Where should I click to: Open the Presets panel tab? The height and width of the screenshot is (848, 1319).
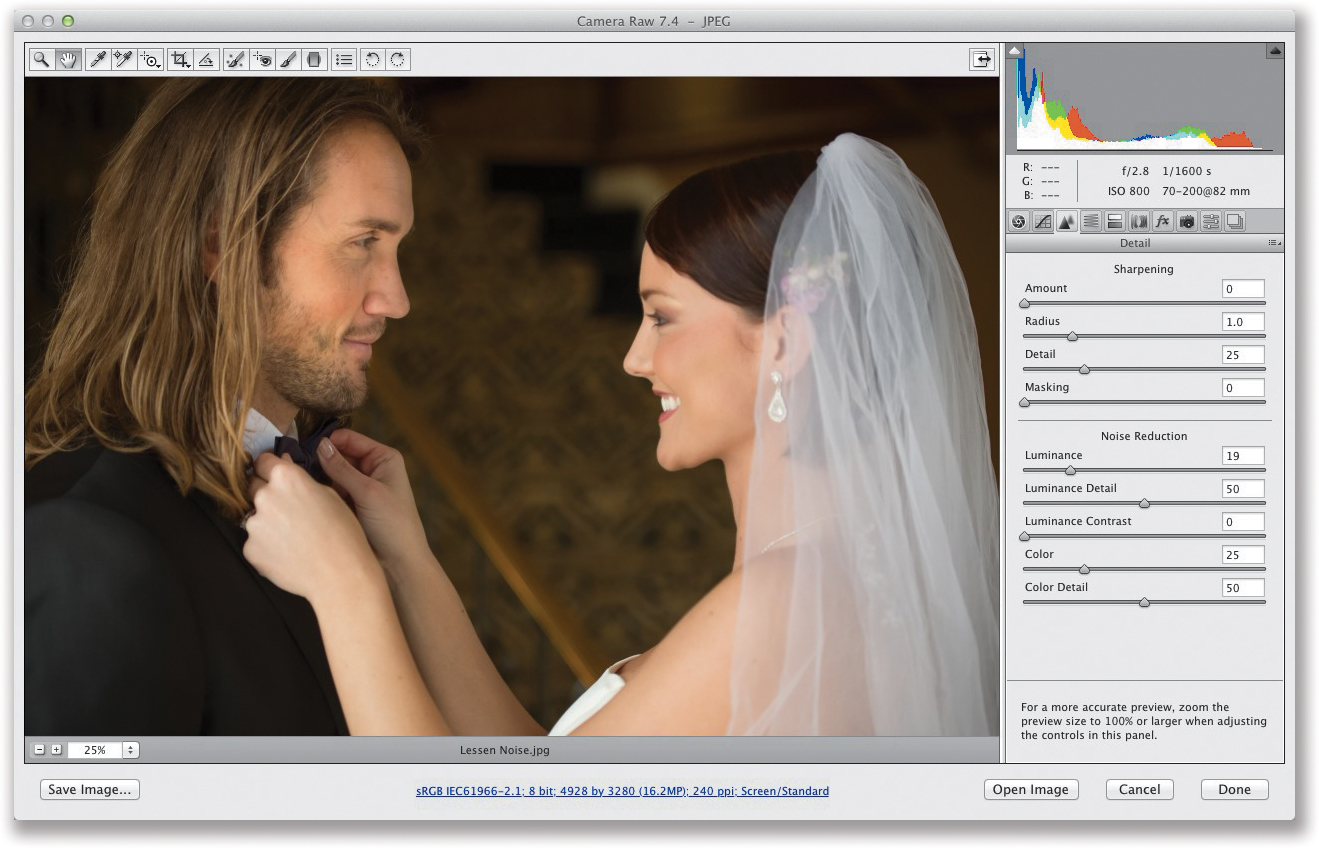point(1211,222)
